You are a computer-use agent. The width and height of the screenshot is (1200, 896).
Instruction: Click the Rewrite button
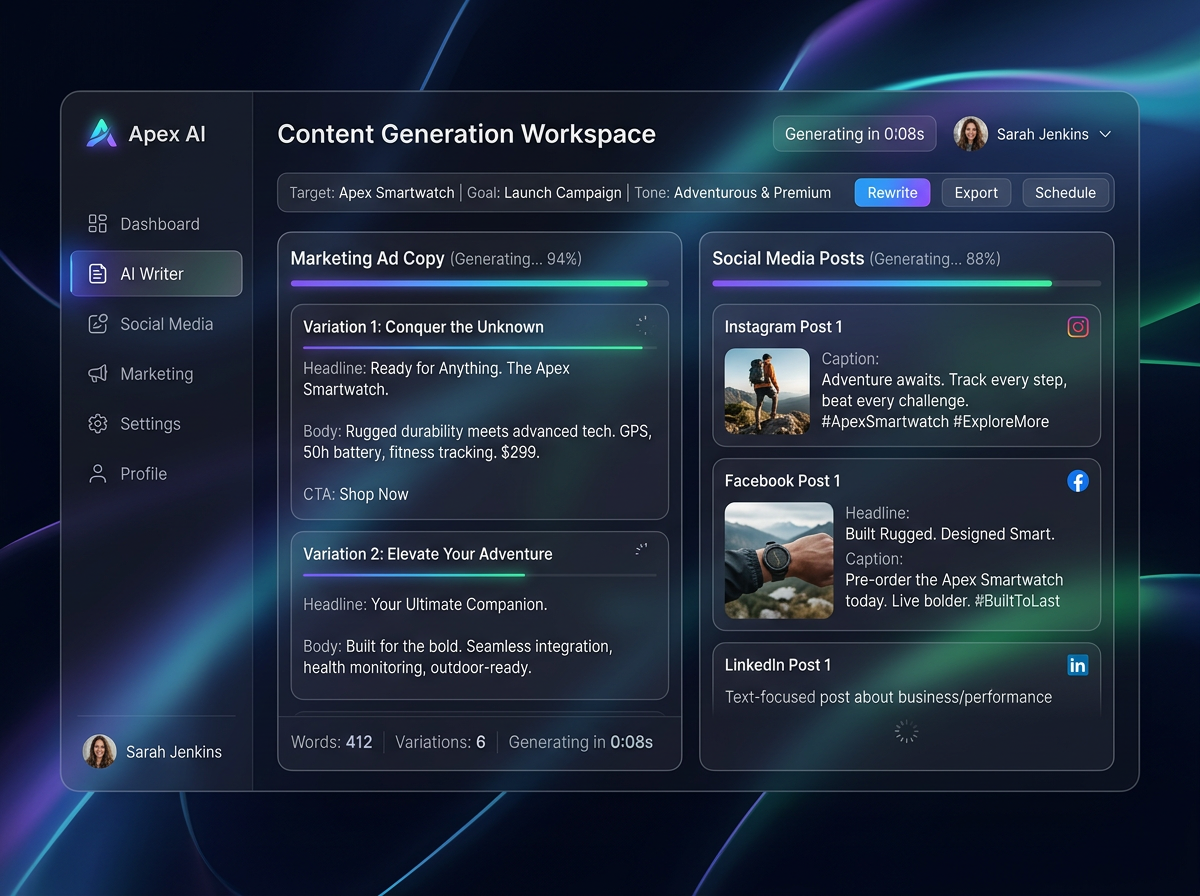(x=892, y=193)
